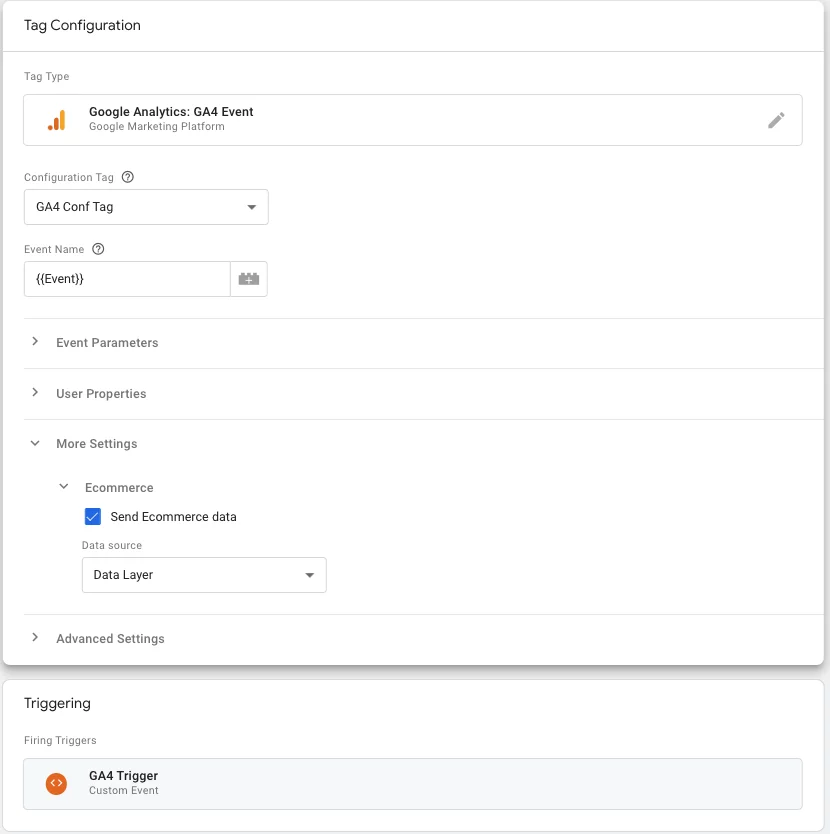Select GA4 Conf Tag in the combo box
Screen dimensions: 830x834
click(x=146, y=207)
